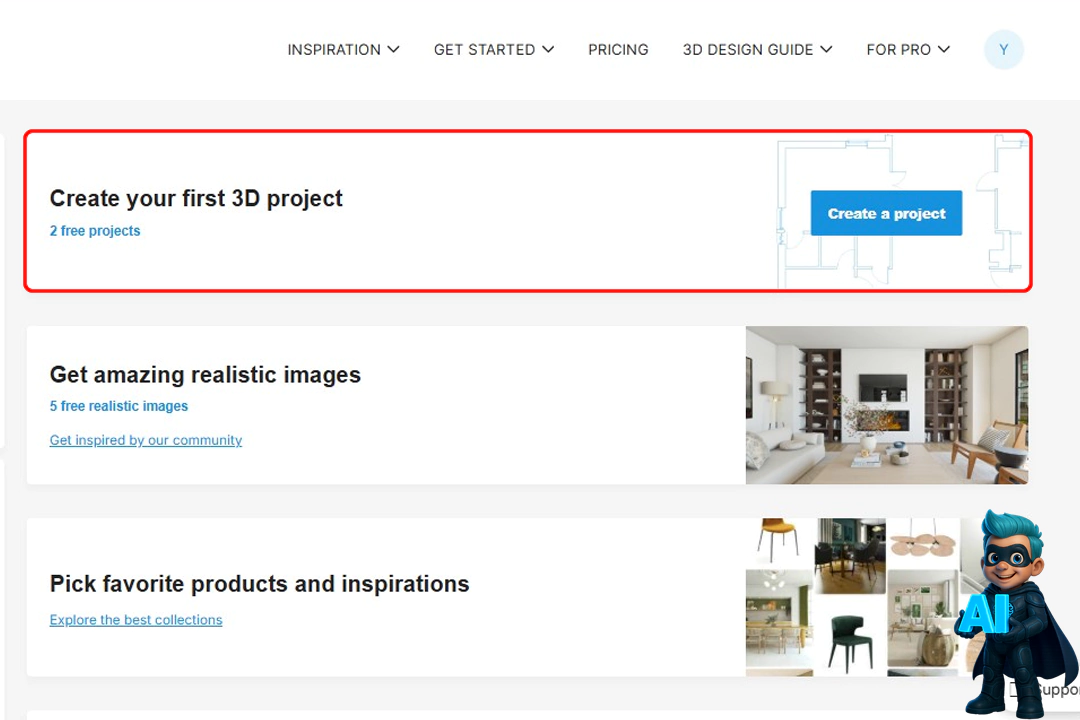This screenshot has width=1080, height=720.
Task: Open the FOR PRO menu
Action: click(x=908, y=50)
